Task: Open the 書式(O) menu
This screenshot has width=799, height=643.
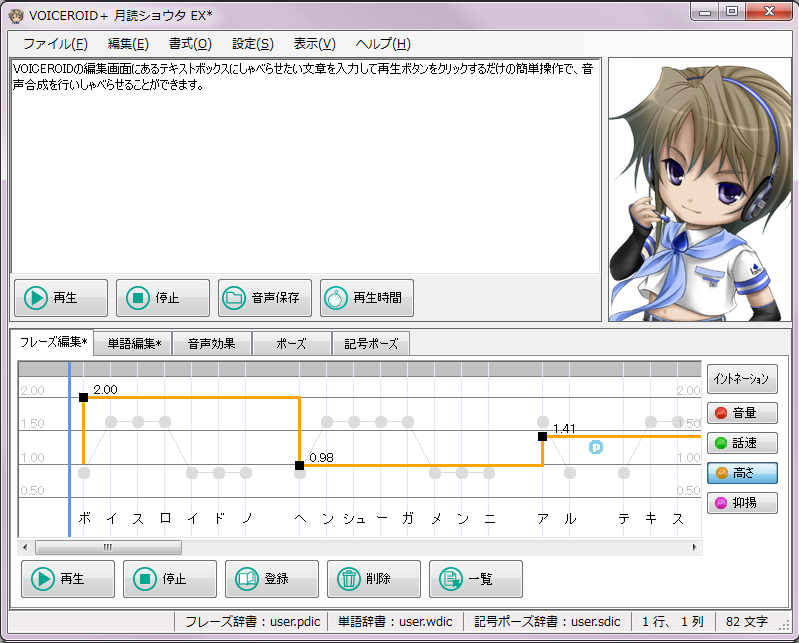Action: pos(190,44)
